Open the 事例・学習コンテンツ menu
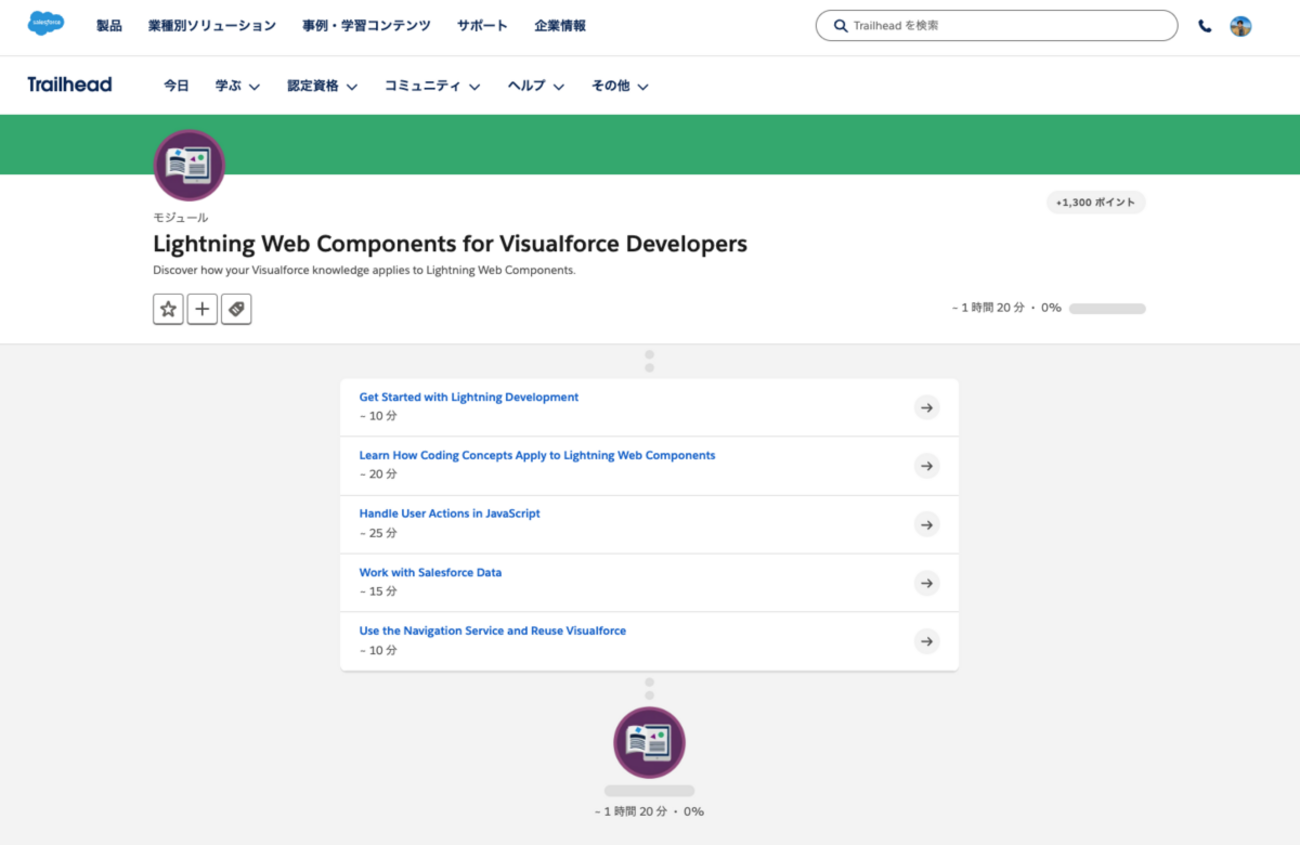1300x845 pixels. point(366,26)
